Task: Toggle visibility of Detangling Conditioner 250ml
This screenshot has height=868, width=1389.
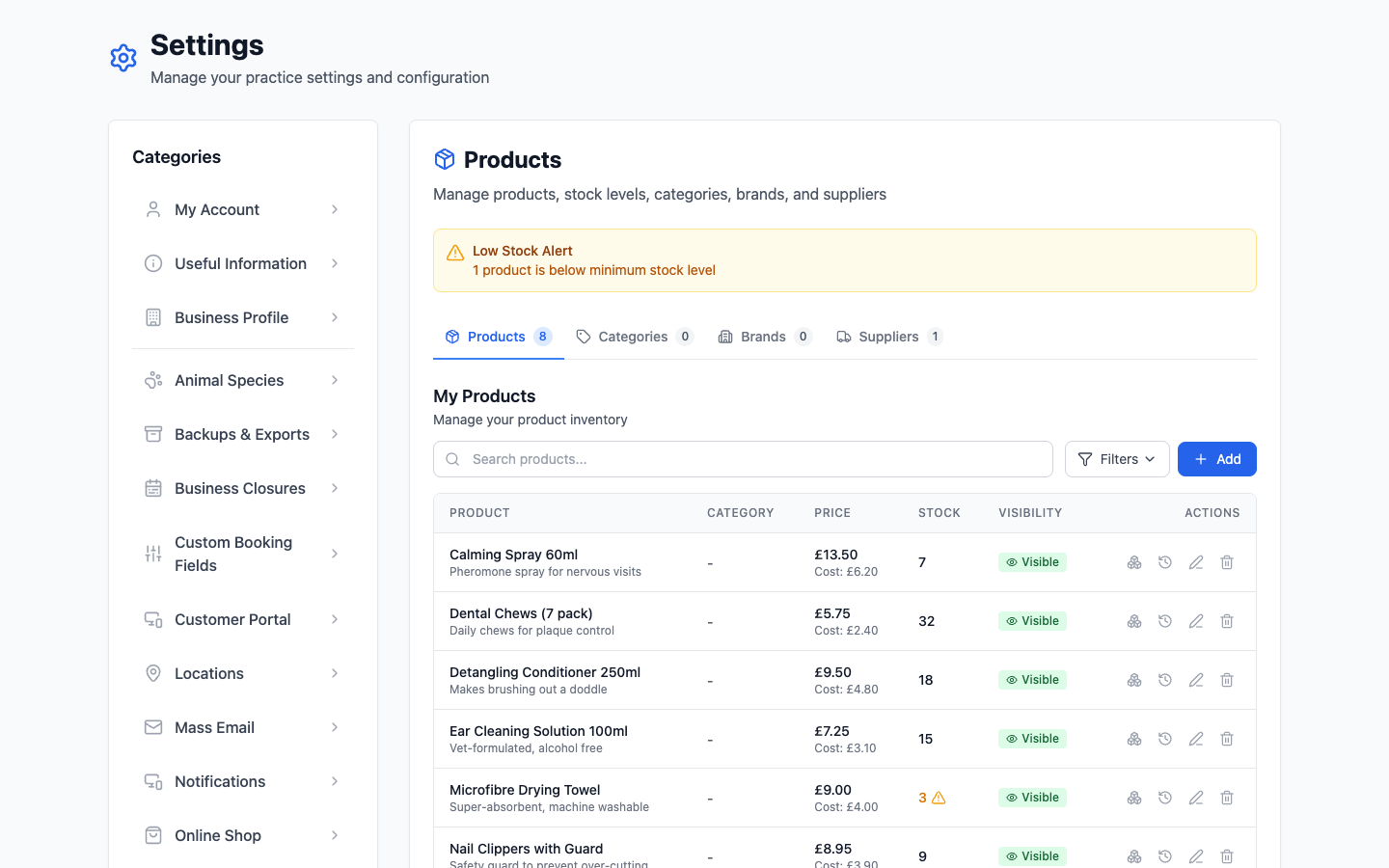Action: [x=1032, y=680]
